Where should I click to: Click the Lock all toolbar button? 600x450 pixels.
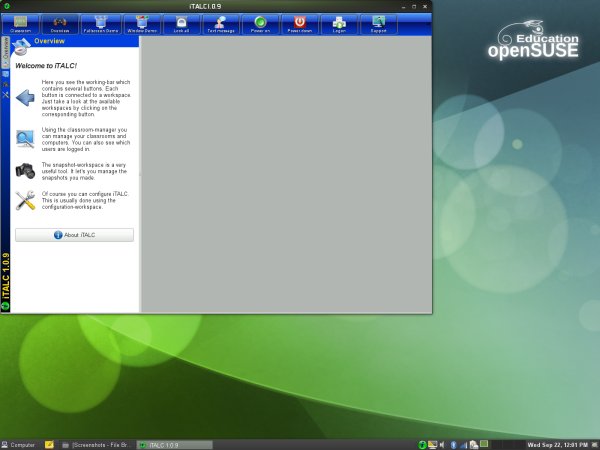(181, 24)
